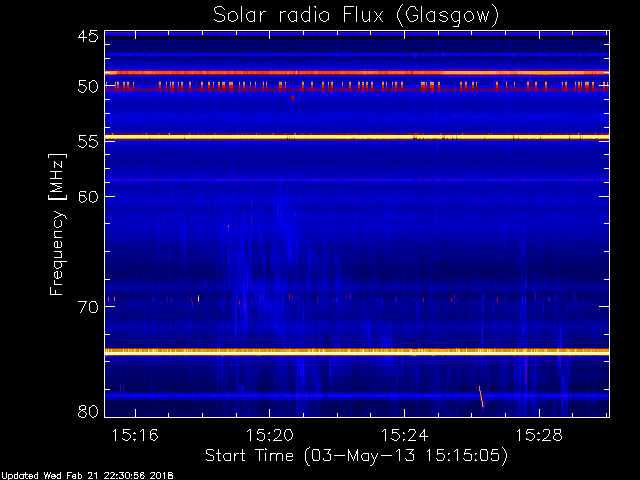Select the 15:16 time tick label
640x480 pixels.
click(133, 435)
